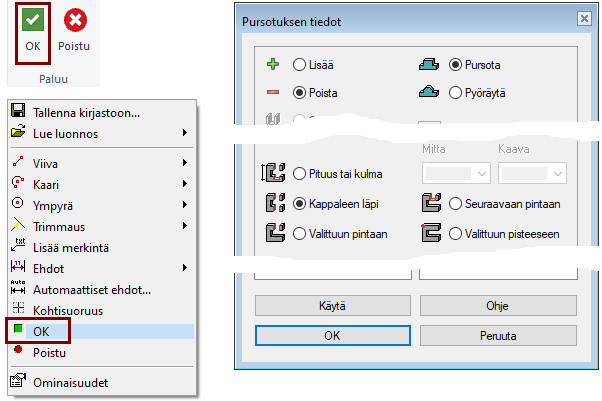Click the Pursota extrude shape icon
Viewport: 602px width, 401px height.
point(428,64)
